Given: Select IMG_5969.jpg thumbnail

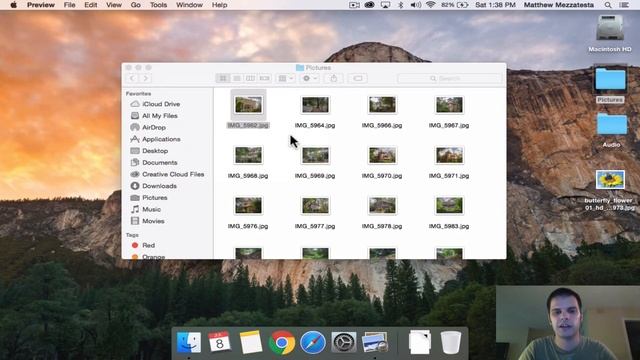Looking at the screenshot, I should [315, 155].
